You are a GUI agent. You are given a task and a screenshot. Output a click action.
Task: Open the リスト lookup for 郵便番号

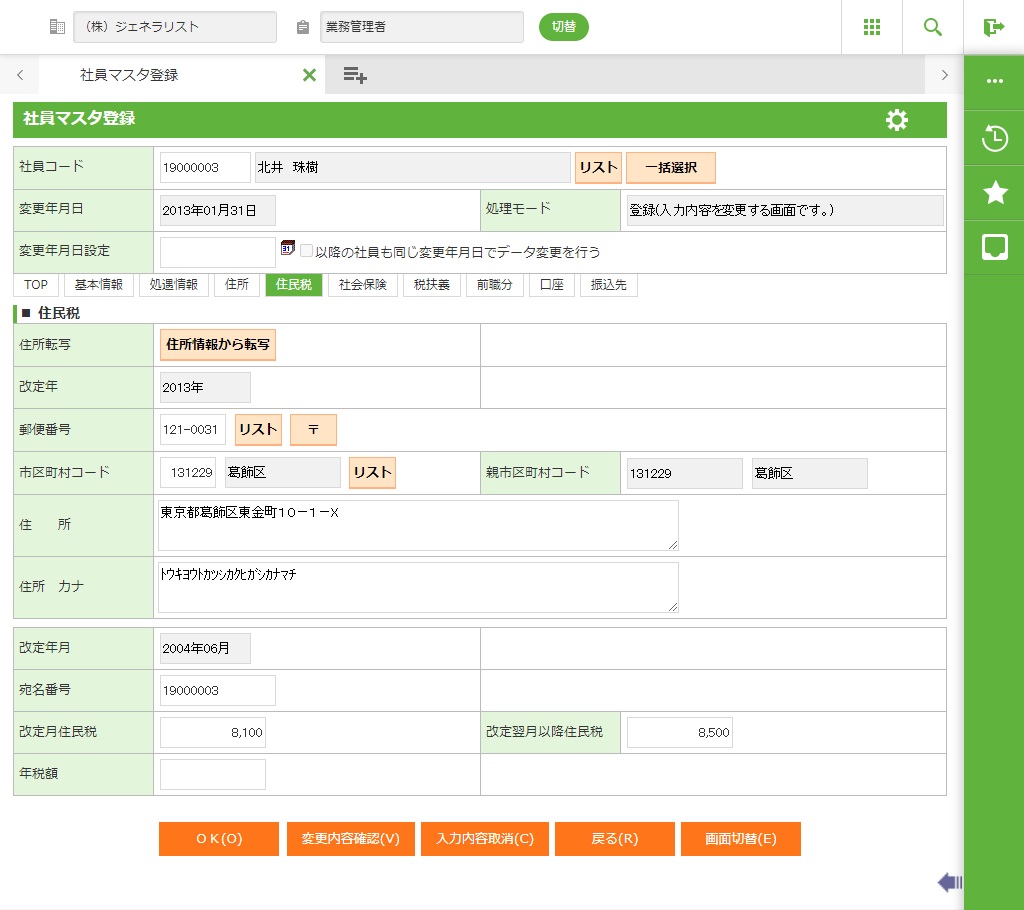click(258, 430)
